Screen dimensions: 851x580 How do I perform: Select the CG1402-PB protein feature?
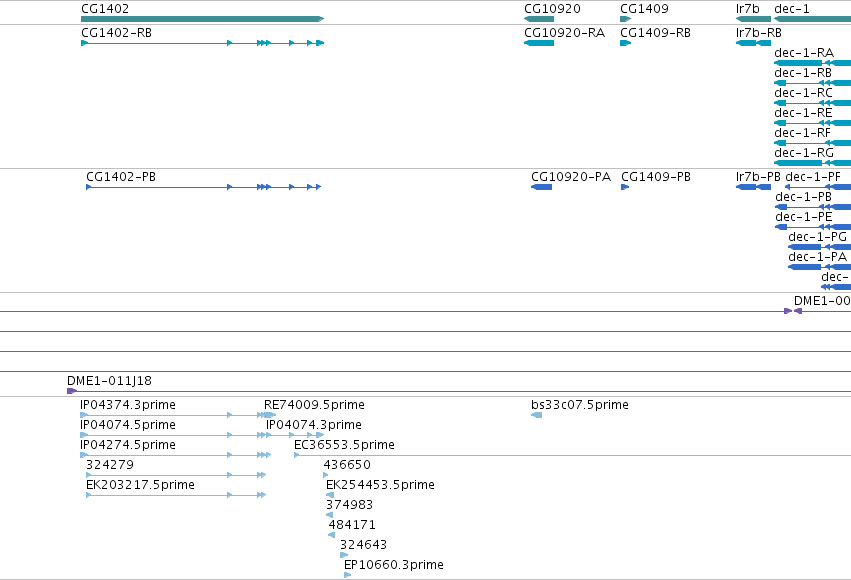[x=204, y=187]
